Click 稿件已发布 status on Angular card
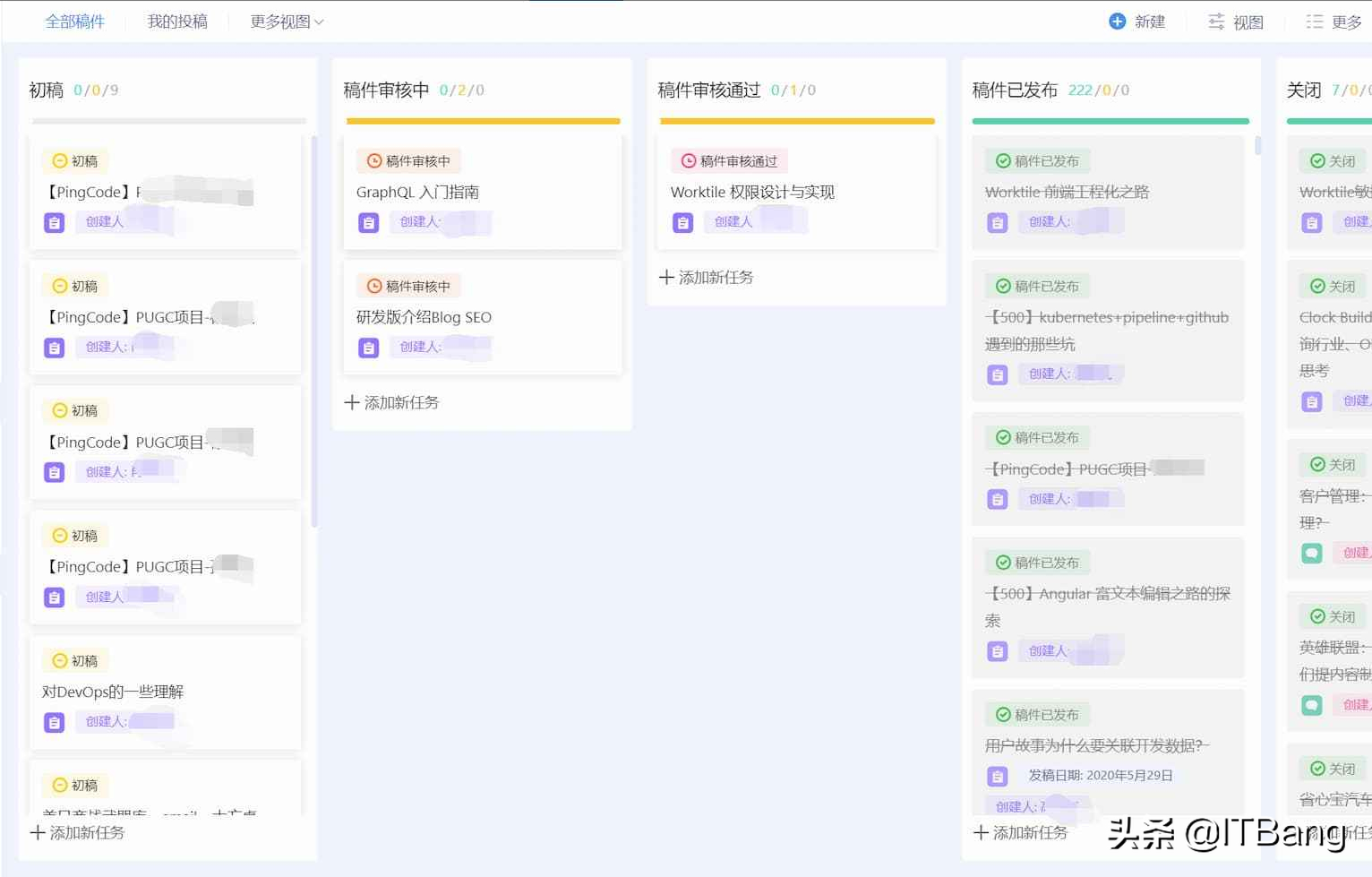 click(x=1037, y=563)
